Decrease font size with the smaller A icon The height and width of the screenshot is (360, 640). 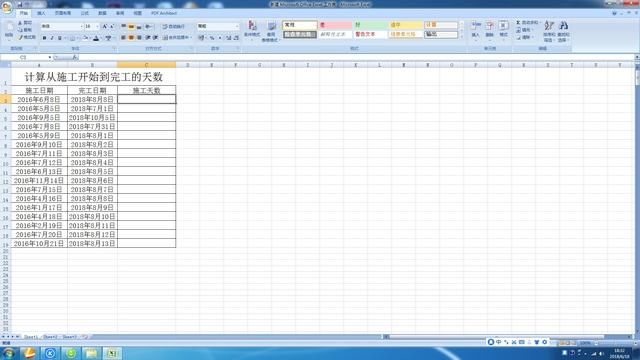click(111, 26)
